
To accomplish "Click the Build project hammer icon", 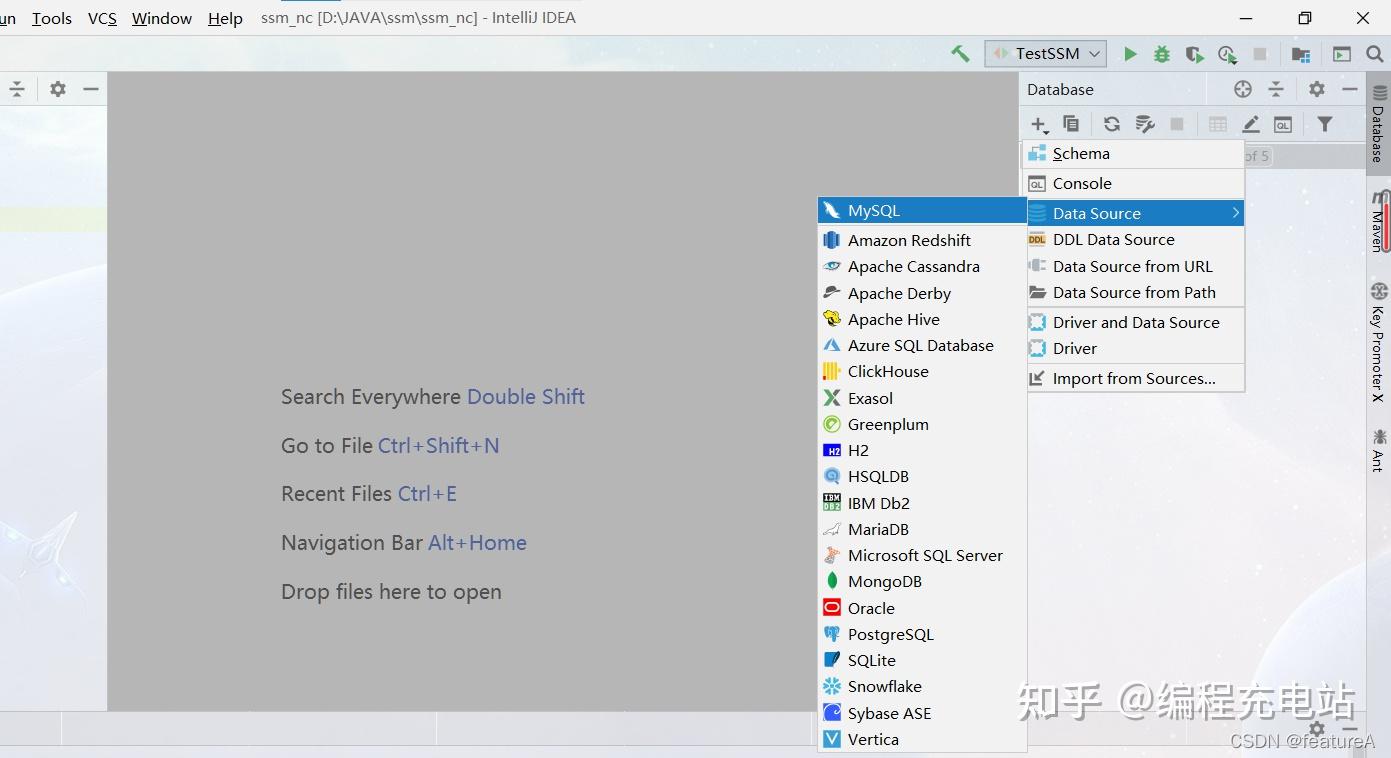I will [960, 54].
